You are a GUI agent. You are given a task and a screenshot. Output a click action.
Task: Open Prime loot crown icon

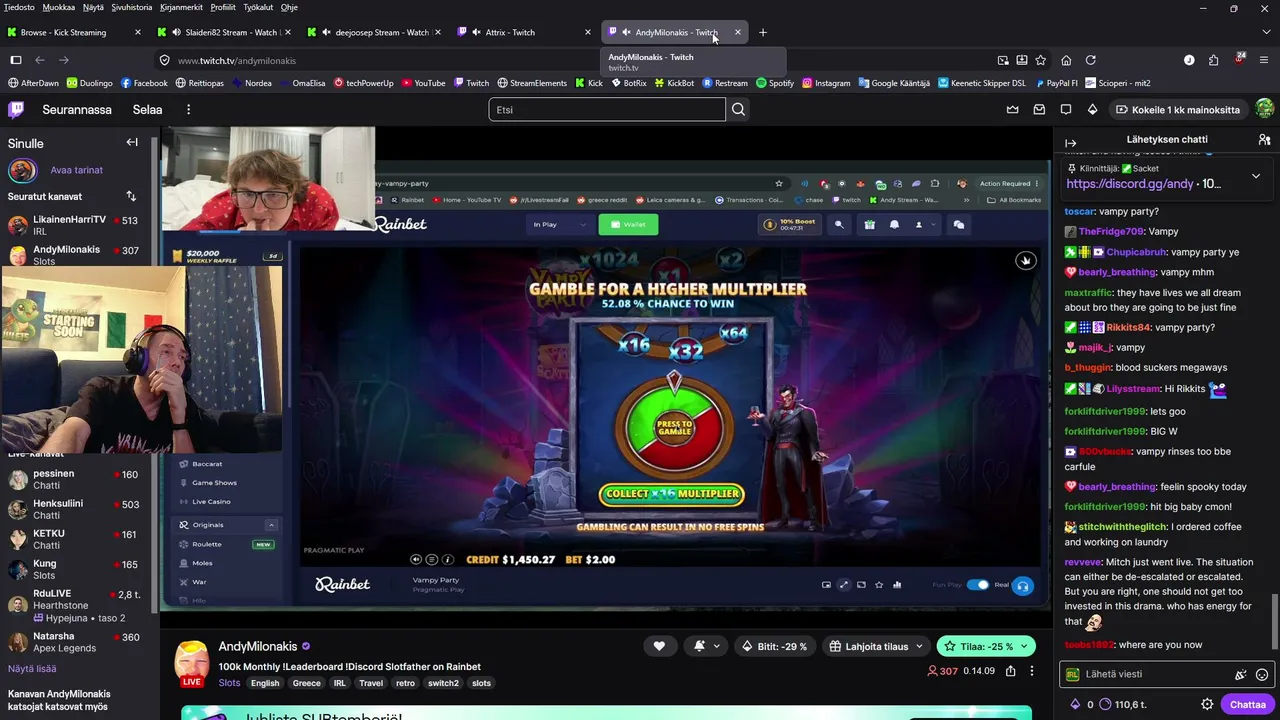point(1013,110)
